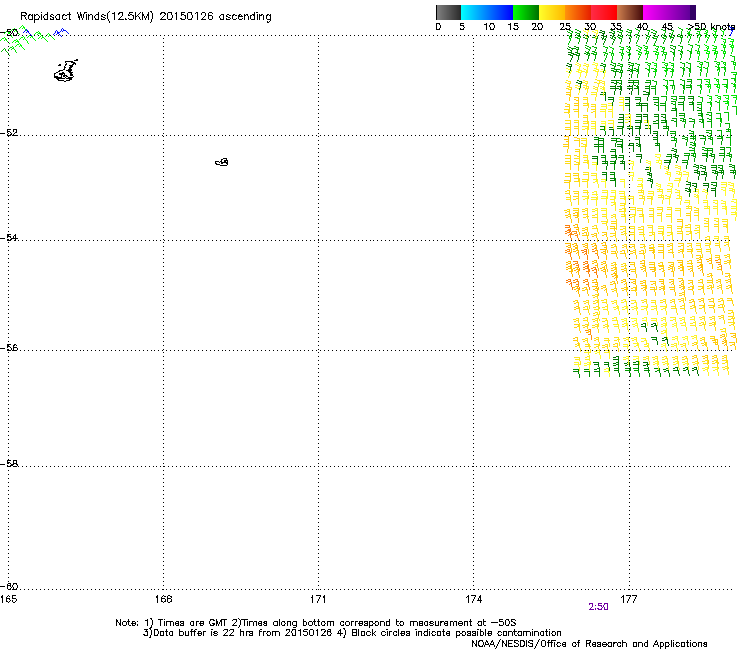This screenshot has width=740, height=650.
Task: Click the 'Note: 1) Times are GMT' line
Action: (316, 623)
